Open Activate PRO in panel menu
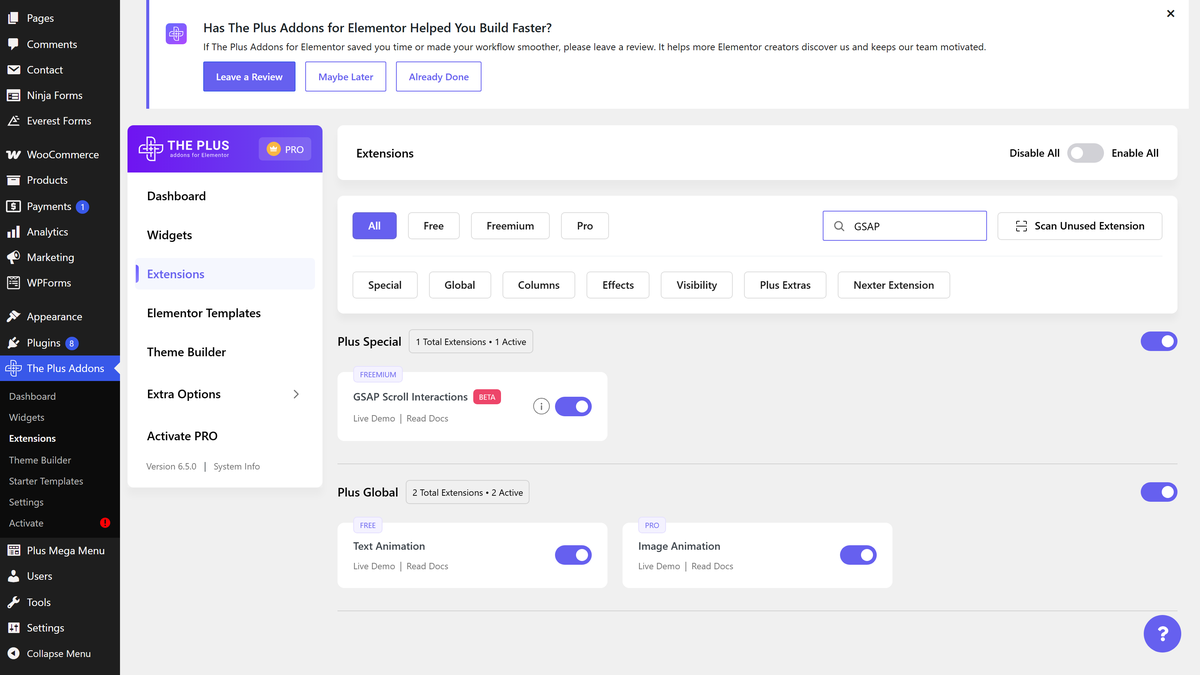This screenshot has width=1200, height=675. [182, 436]
